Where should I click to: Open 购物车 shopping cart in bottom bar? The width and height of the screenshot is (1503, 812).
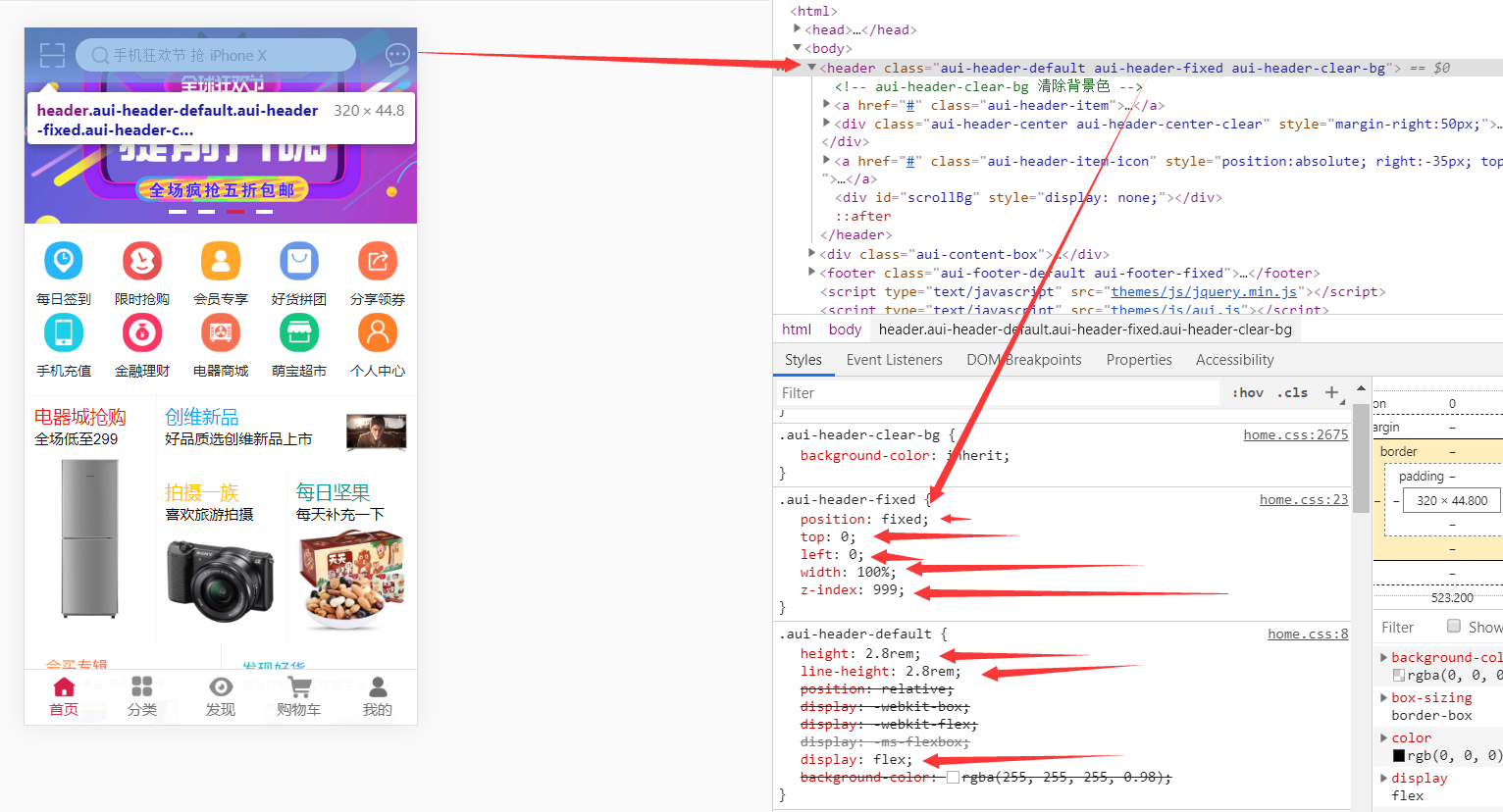tap(299, 697)
